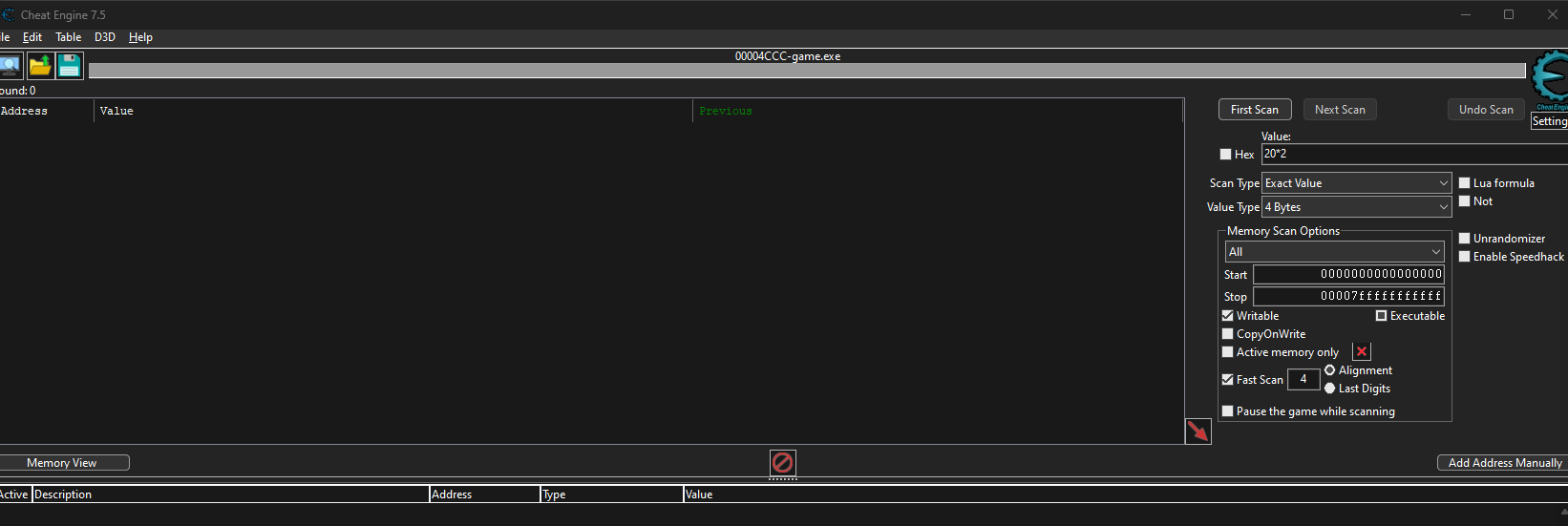Select the Alignment radio button
The height and width of the screenshot is (526, 1568).
[1330, 370]
